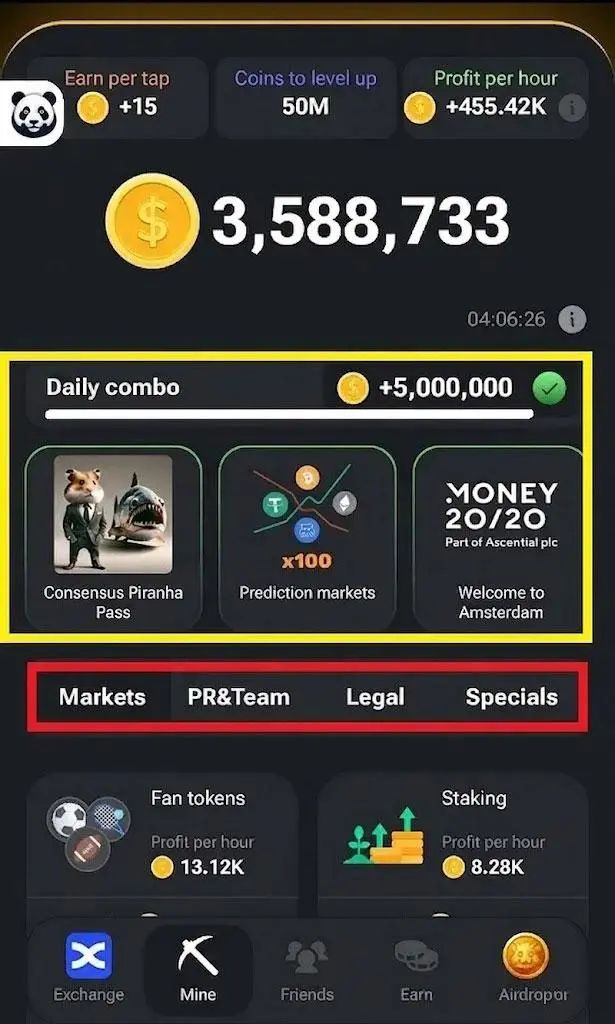
Task: Click the panda avatar icon
Action: (33, 114)
